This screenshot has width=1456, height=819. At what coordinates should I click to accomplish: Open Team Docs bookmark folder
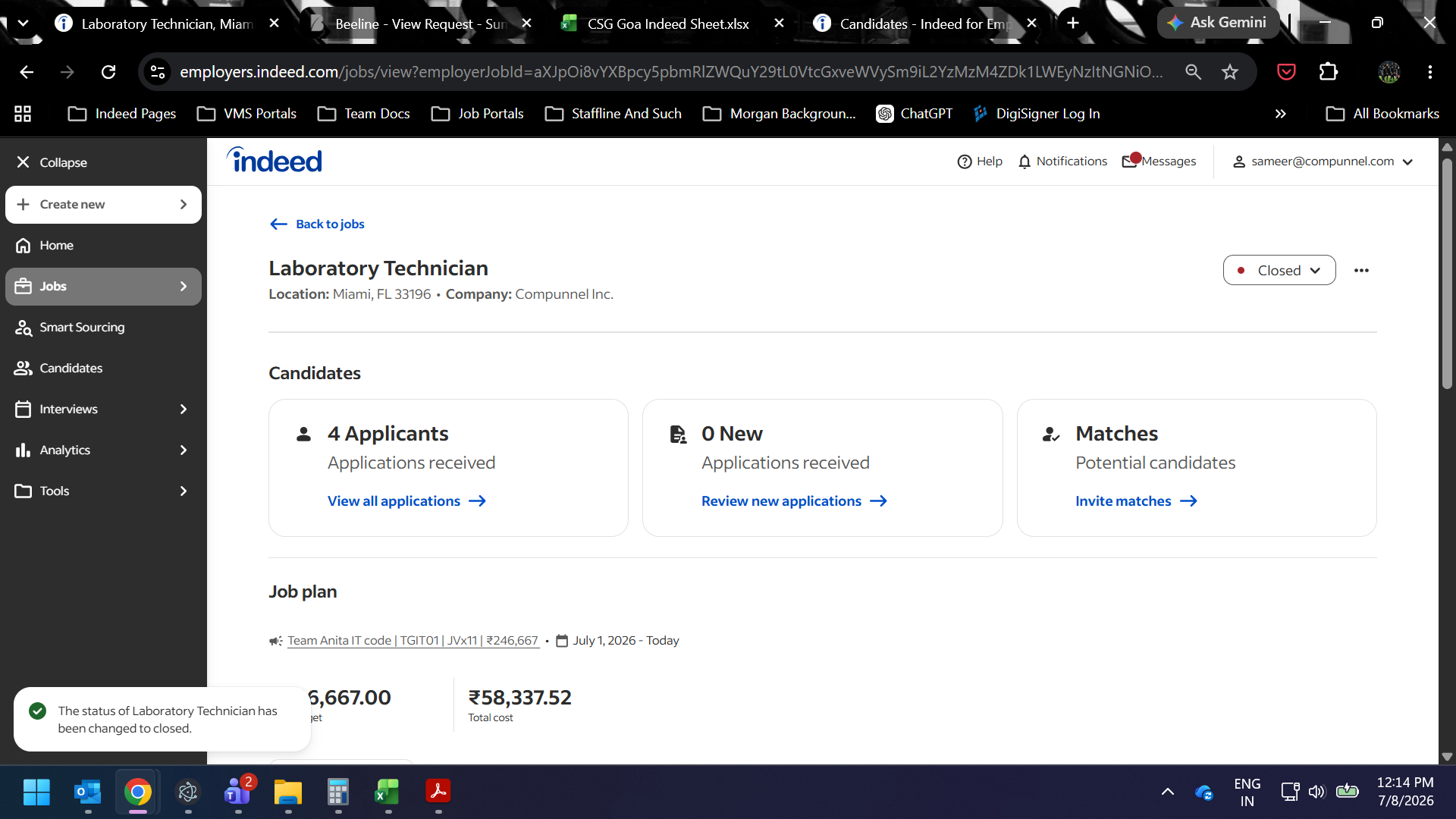[364, 114]
